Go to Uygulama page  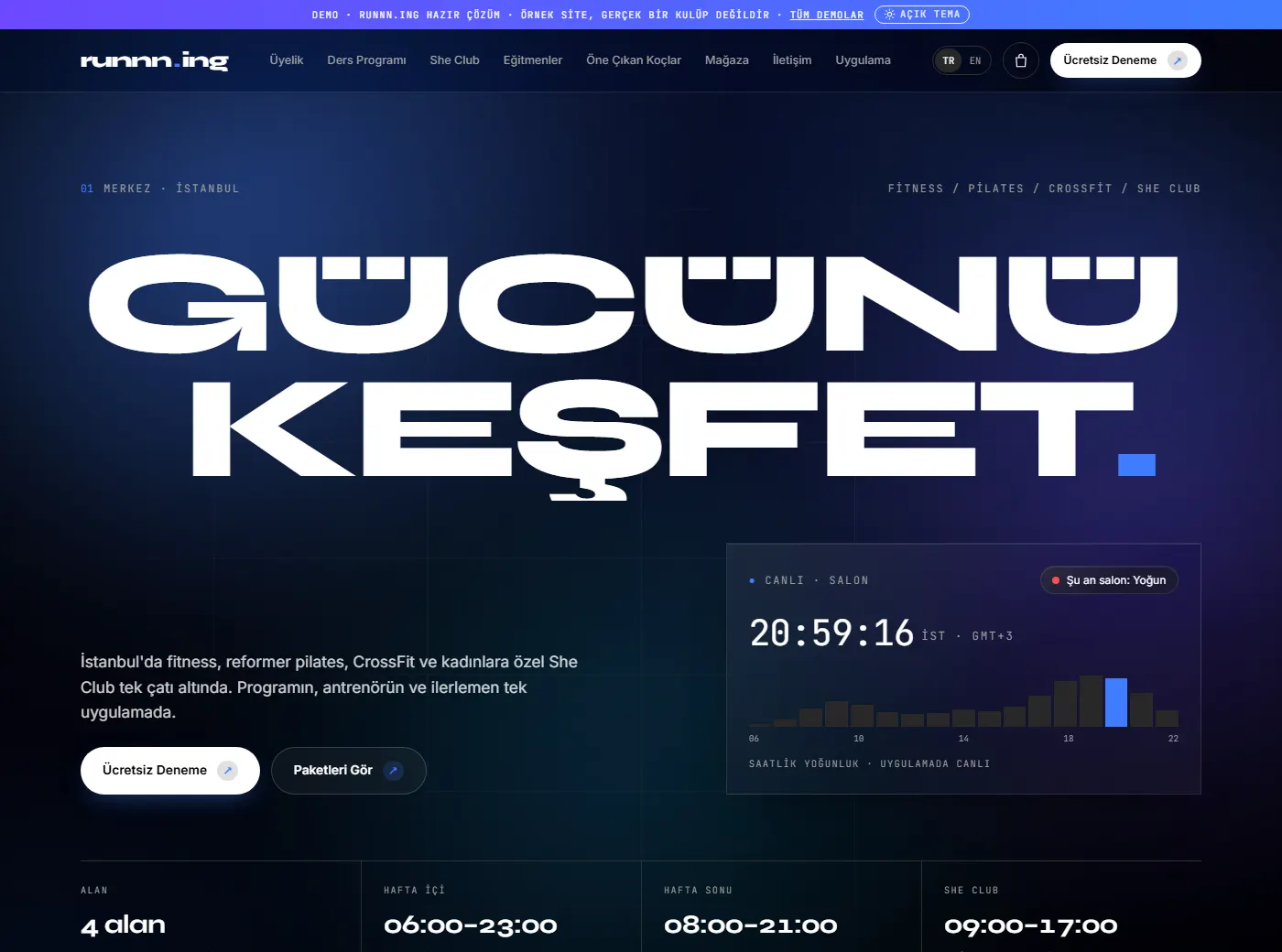(864, 60)
